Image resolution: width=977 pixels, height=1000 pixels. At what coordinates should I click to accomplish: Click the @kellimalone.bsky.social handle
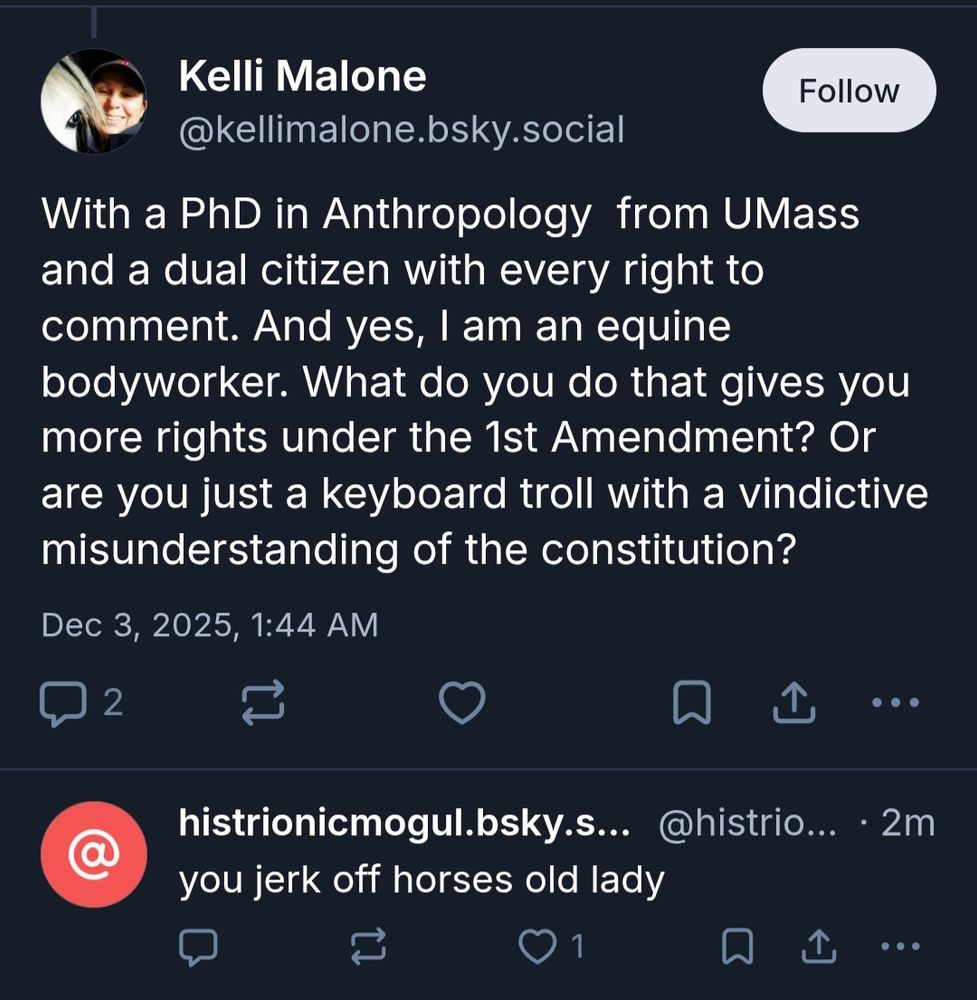click(x=401, y=130)
